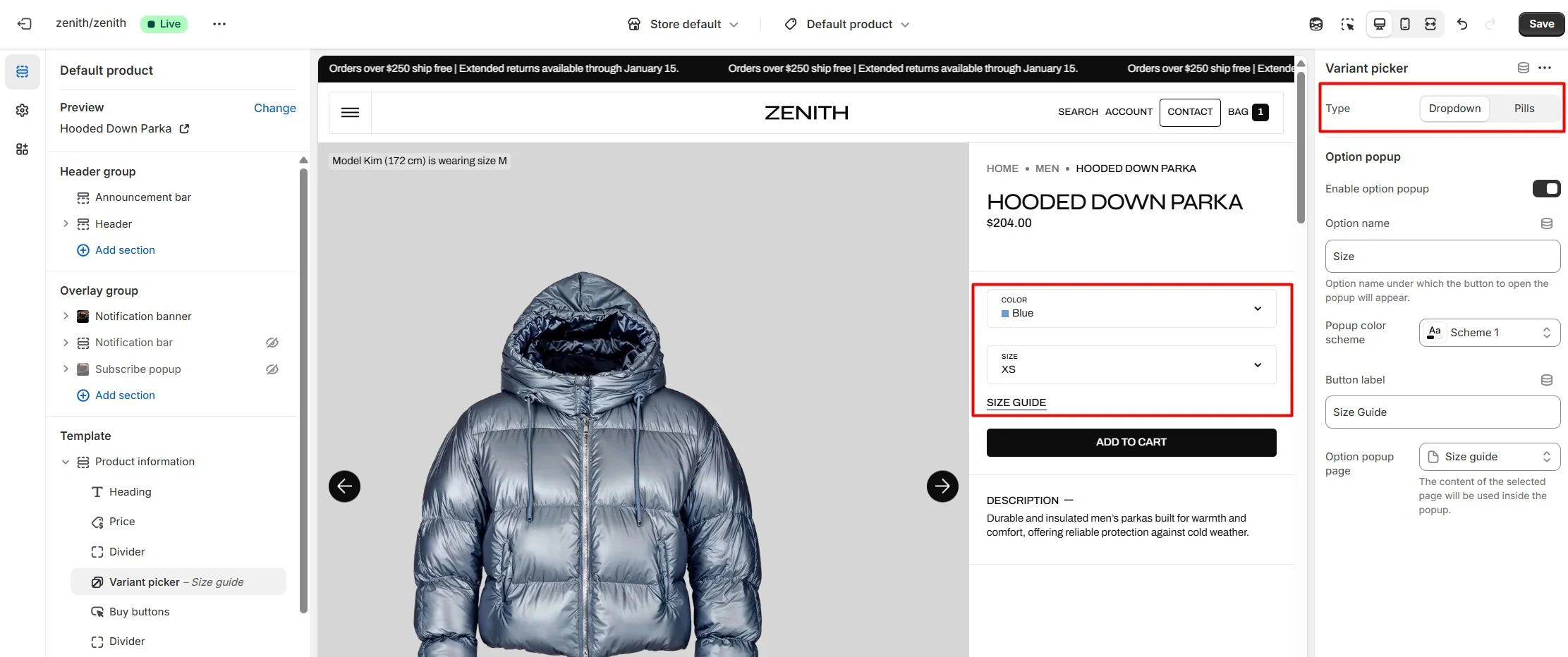
Task: Click the undo arrow icon
Action: (x=1462, y=24)
